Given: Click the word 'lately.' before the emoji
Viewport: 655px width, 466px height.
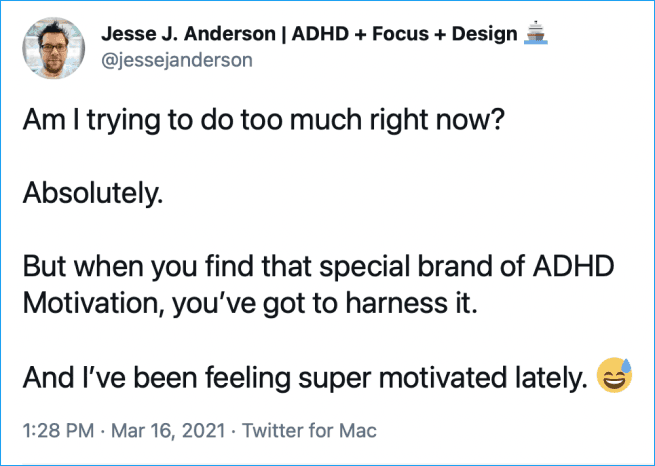Looking at the screenshot, I should coord(545,377).
